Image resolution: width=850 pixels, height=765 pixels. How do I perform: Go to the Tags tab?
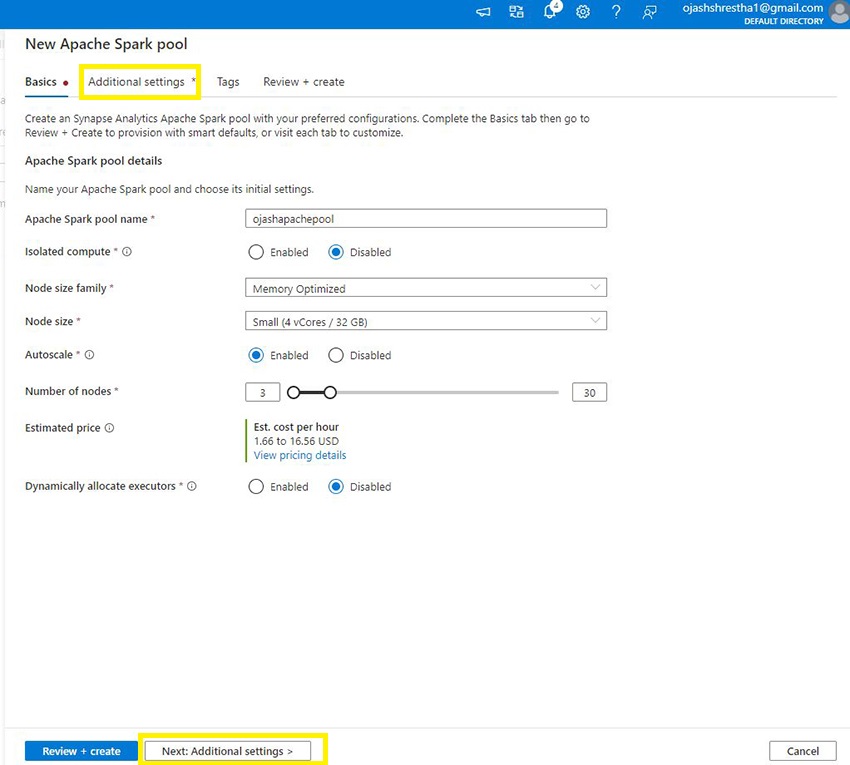point(228,82)
